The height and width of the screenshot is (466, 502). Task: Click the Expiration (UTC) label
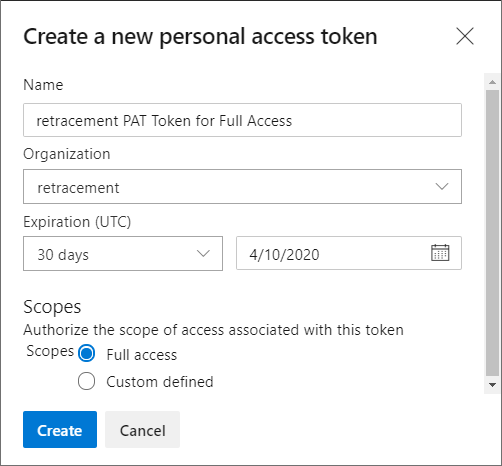(77, 222)
